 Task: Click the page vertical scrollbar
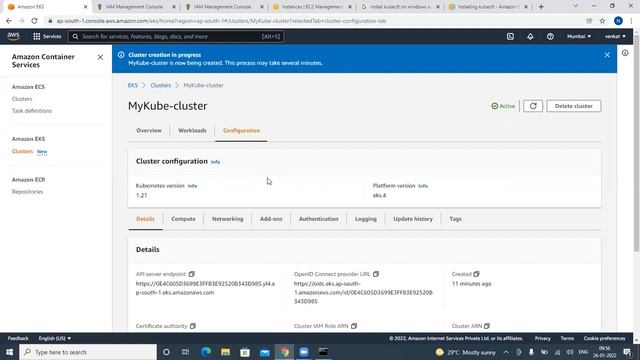636,143
